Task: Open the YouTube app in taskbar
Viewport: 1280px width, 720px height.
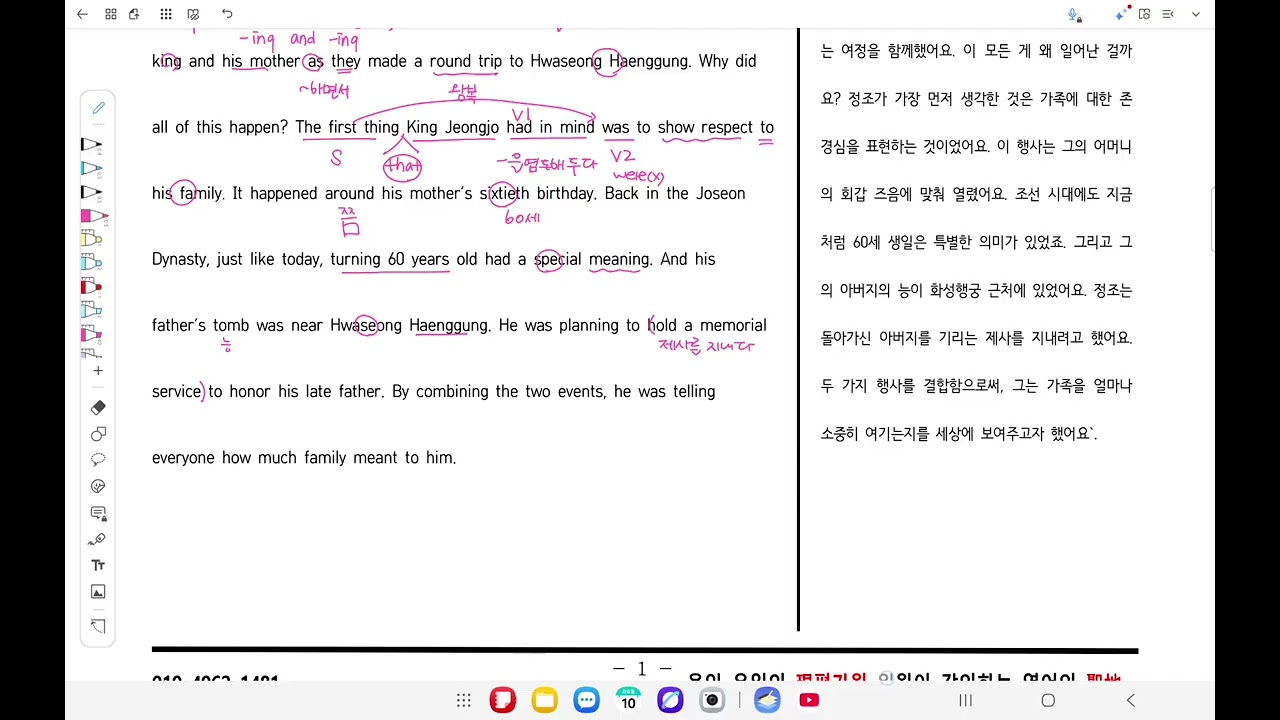Action: tap(809, 700)
